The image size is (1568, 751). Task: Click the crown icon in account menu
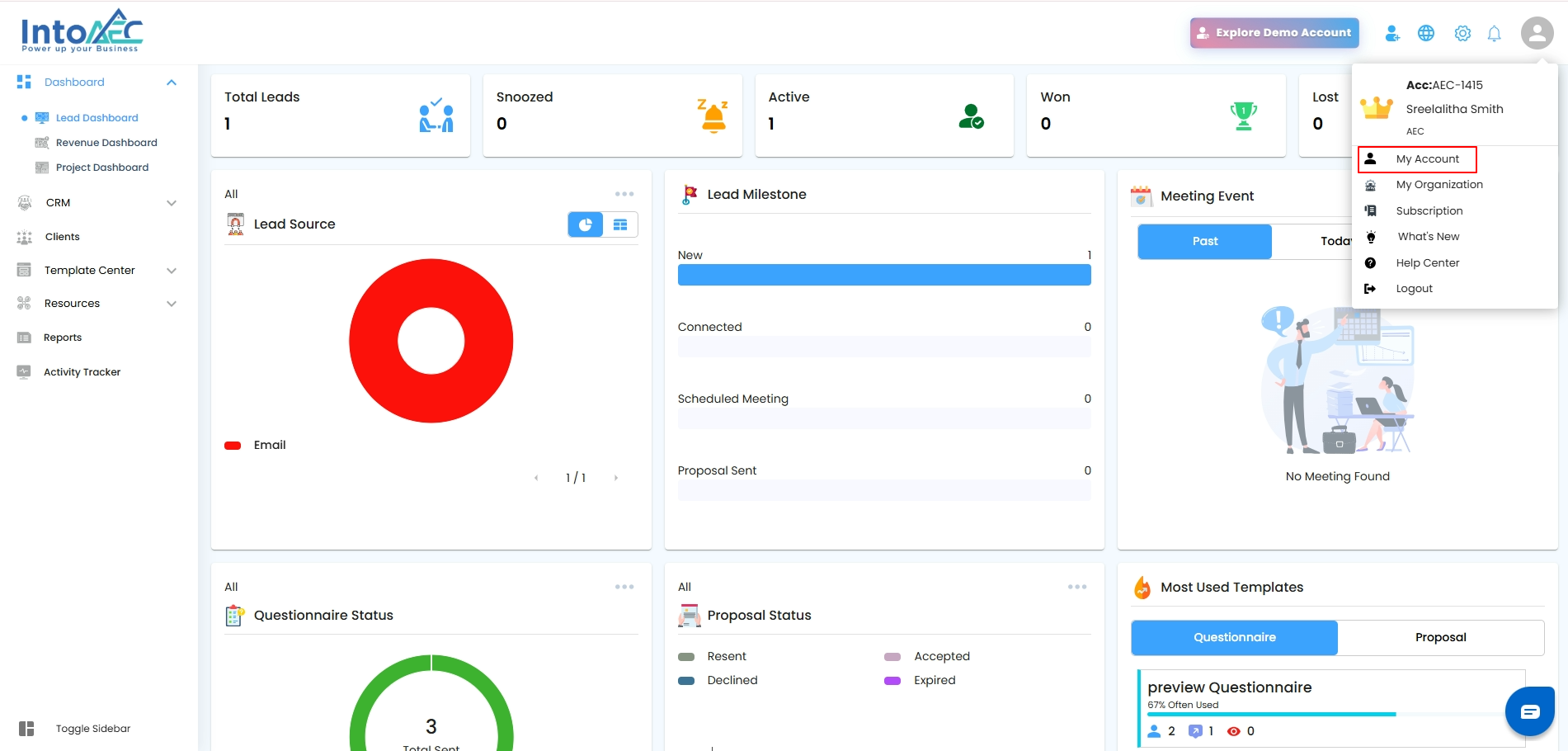click(x=1377, y=107)
